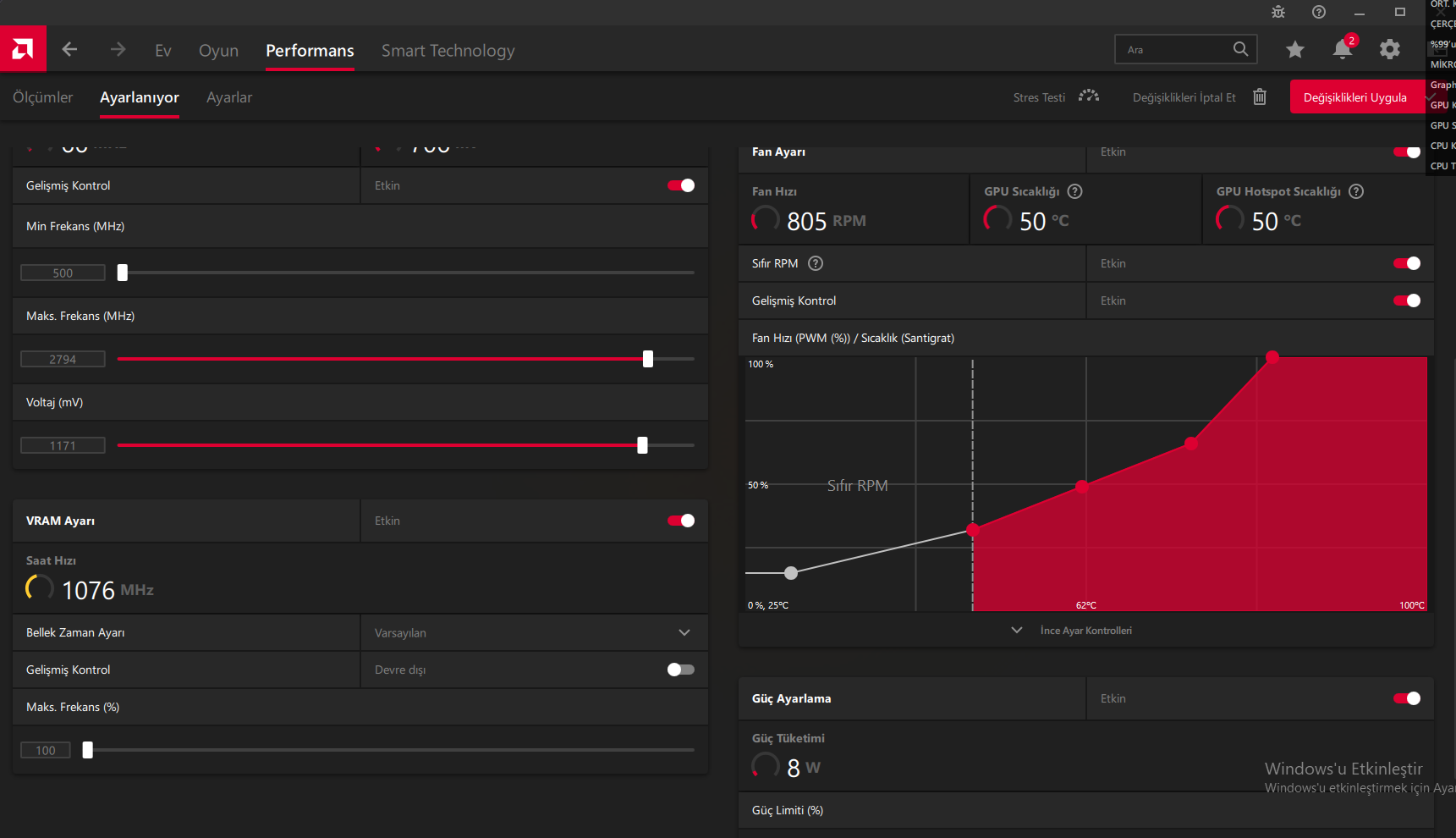The image size is (1456, 838).
Task: Open notifications bell icon
Action: coord(1343,49)
